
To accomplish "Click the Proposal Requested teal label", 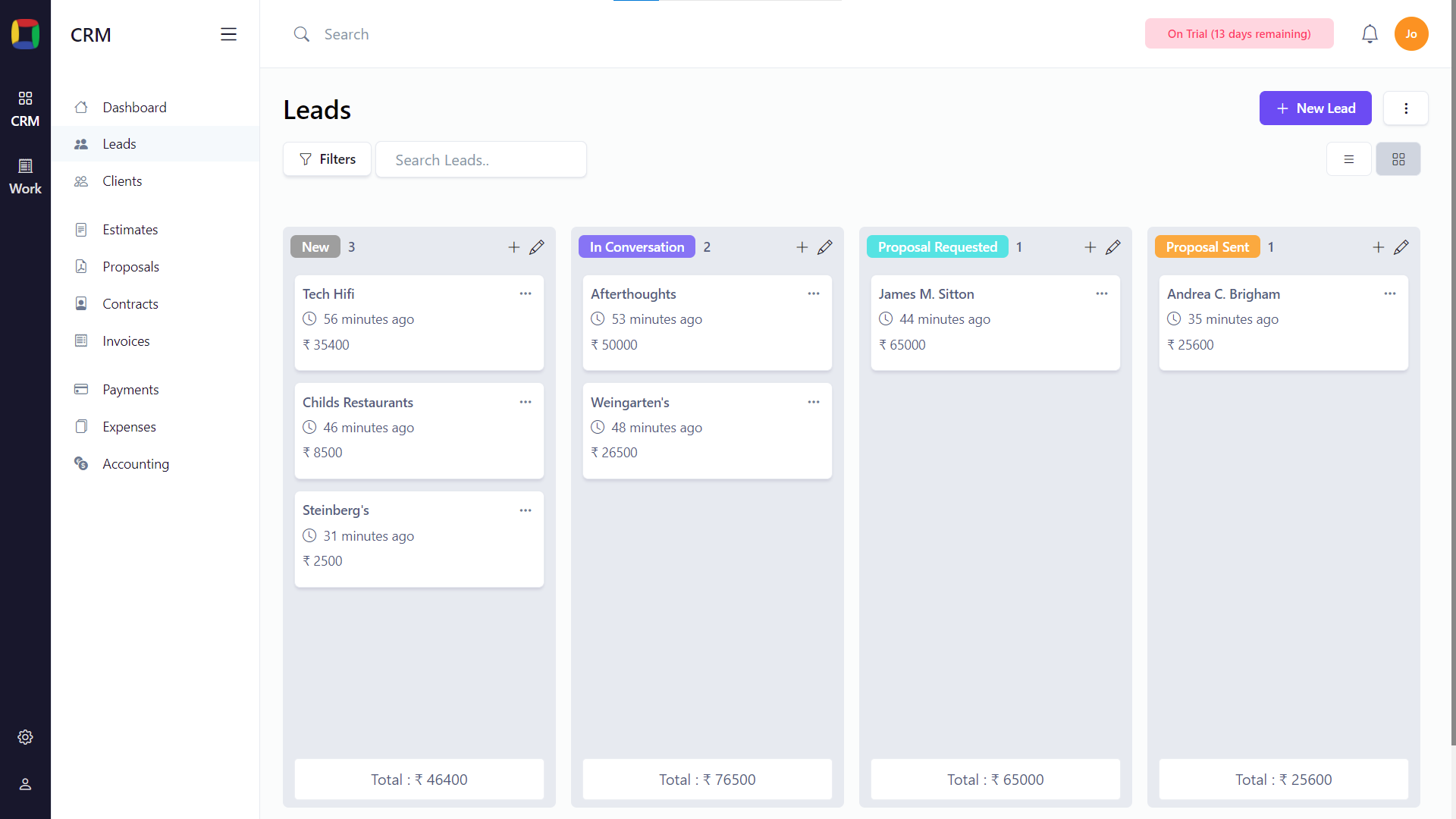I will 937,247.
